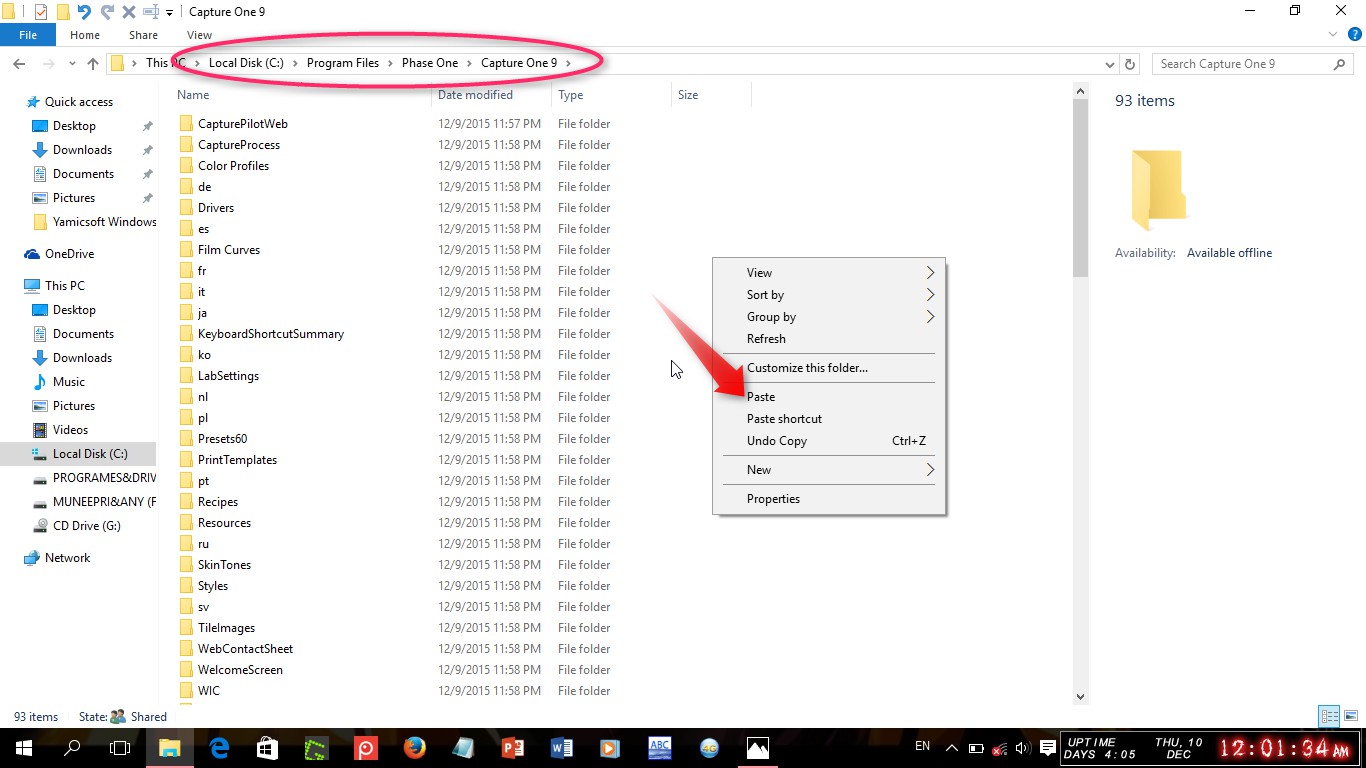
Task: Open the Sort by submenu
Action: point(829,295)
